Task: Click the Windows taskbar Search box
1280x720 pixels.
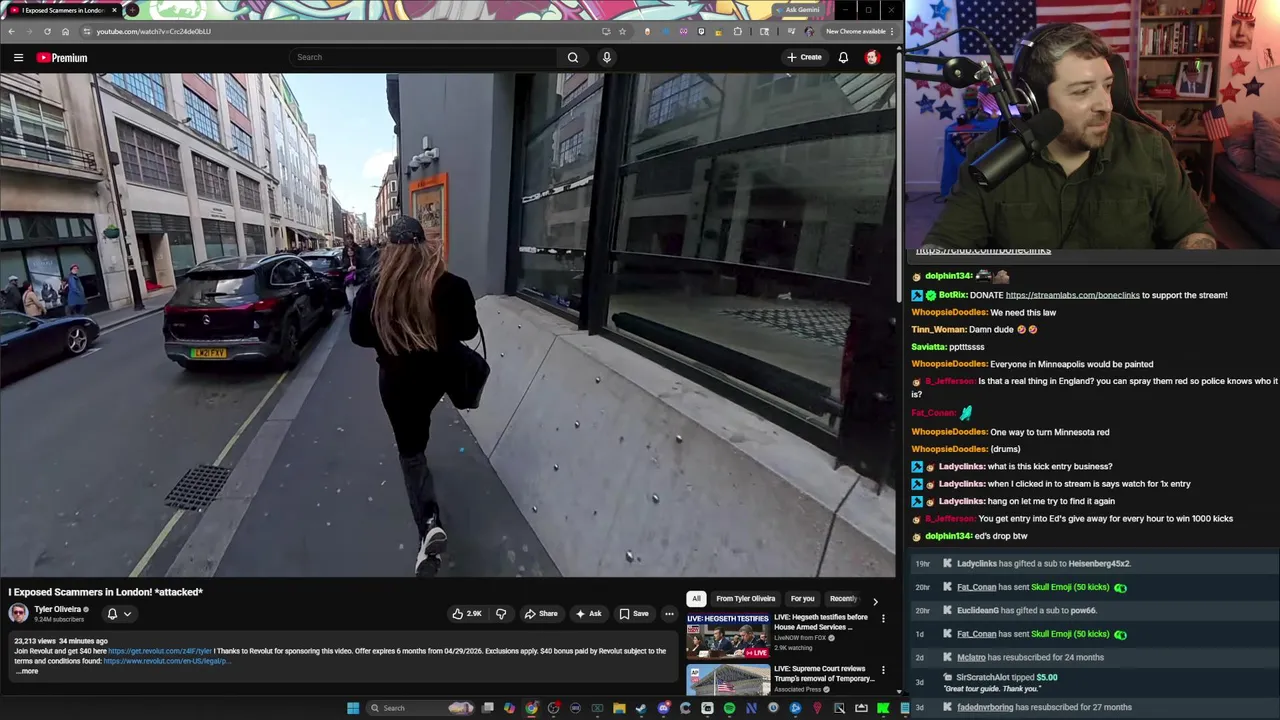Action: 419,708
